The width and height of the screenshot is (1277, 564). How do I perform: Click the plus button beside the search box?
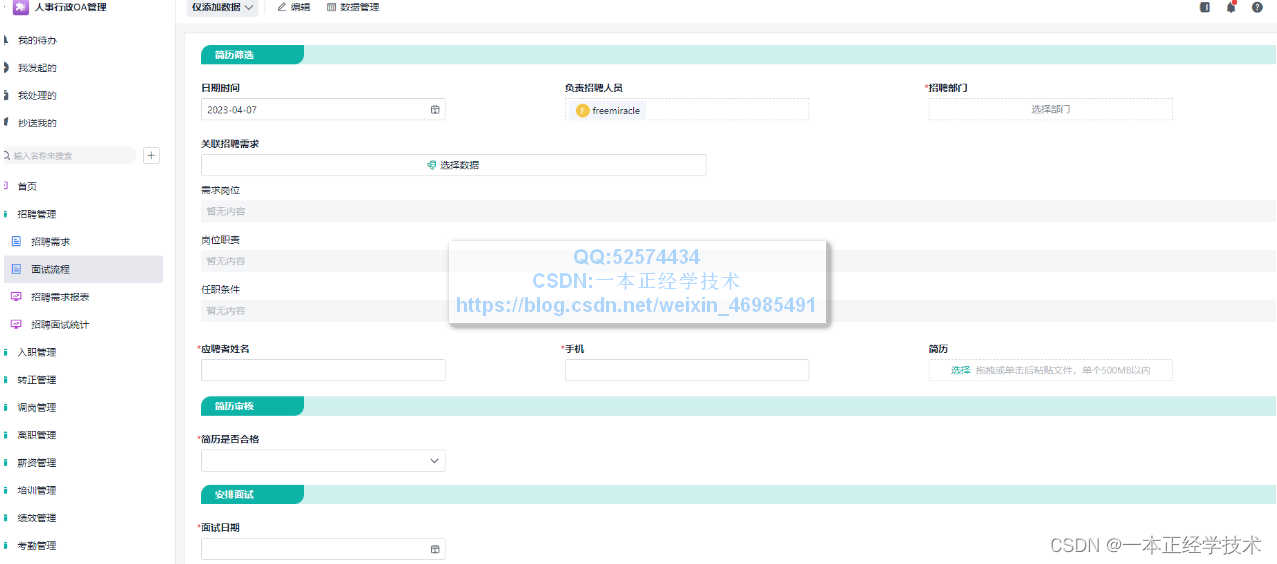click(151, 155)
